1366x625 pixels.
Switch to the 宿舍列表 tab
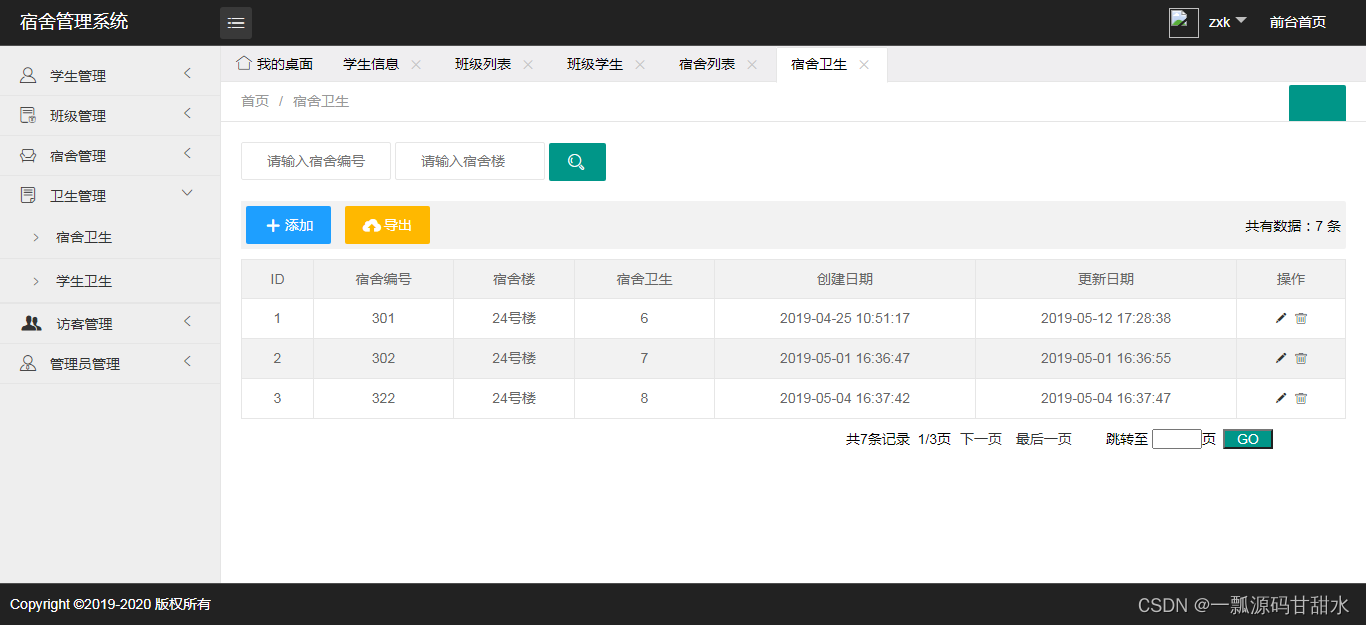click(707, 64)
